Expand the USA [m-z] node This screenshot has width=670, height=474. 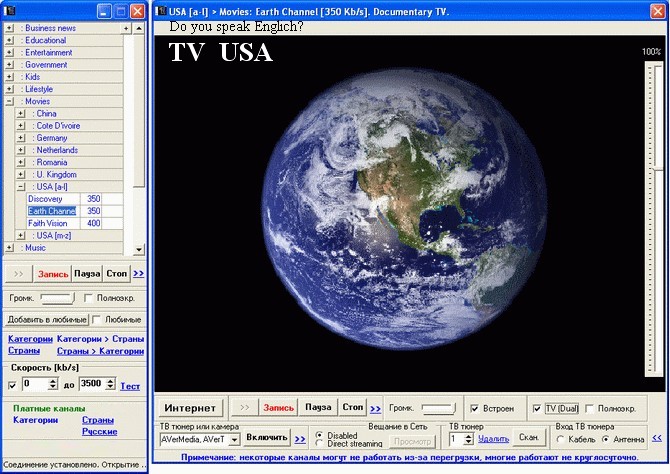point(21,236)
